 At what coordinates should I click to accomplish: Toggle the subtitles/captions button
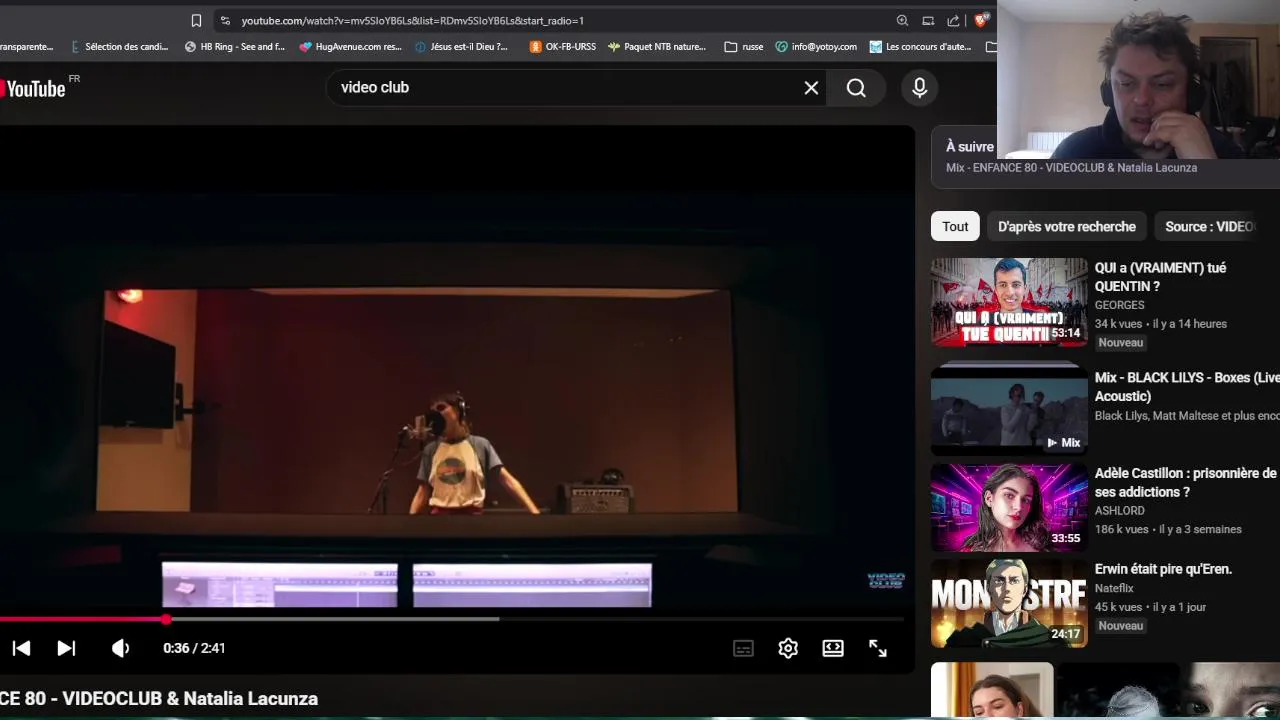[743, 648]
